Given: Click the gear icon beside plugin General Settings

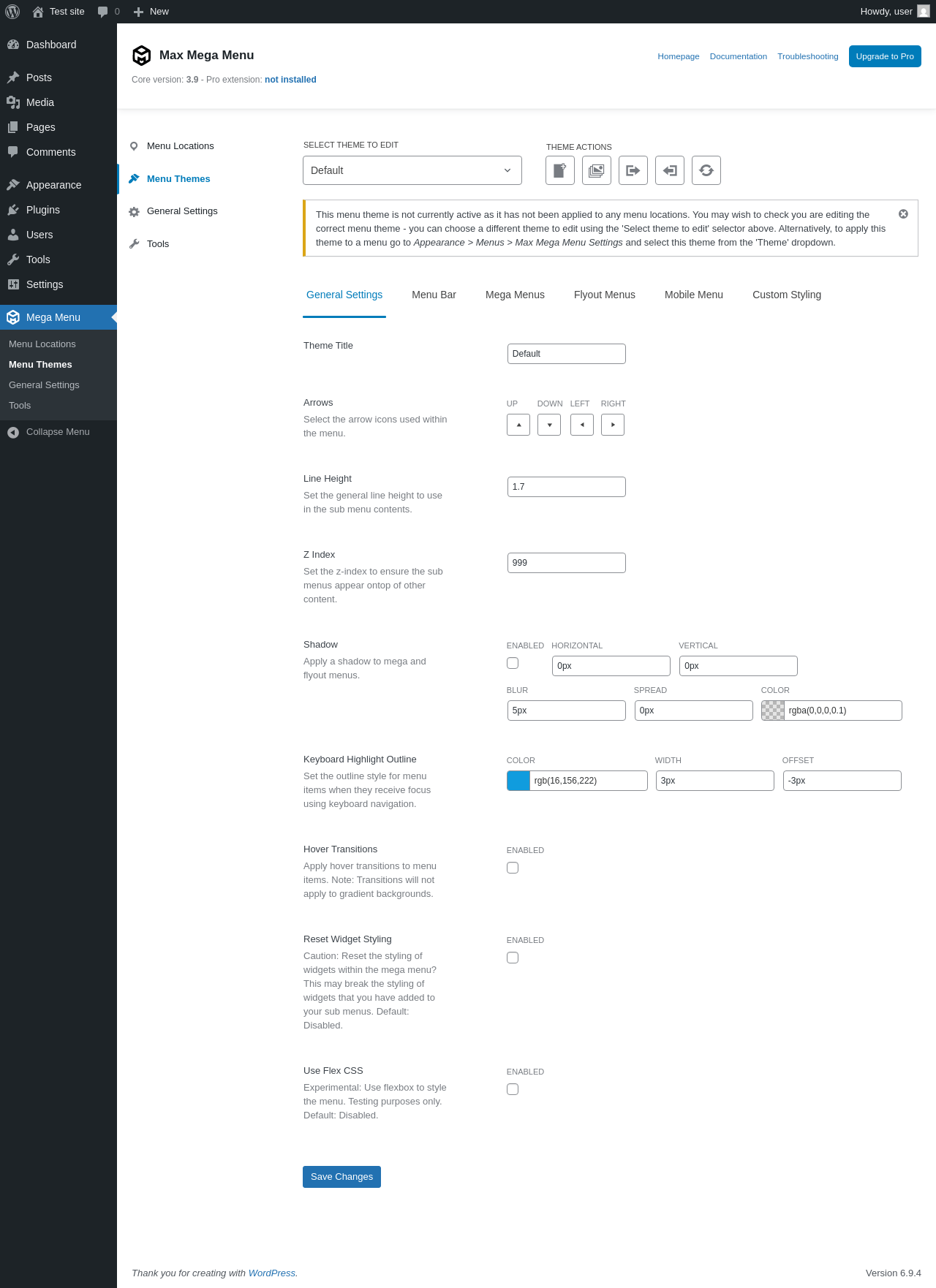Looking at the screenshot, I should (134, 212).
